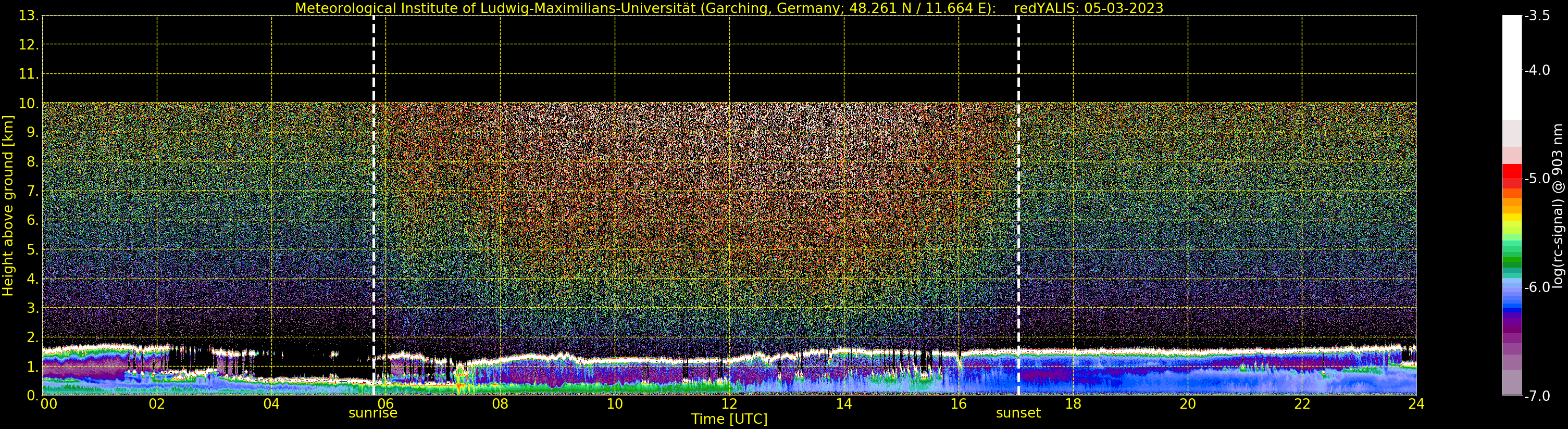Pick the gray-mauve segment at colorbar bottom
The height and width of the screenshot is (429, 1568).
(x=1512, y=382)
